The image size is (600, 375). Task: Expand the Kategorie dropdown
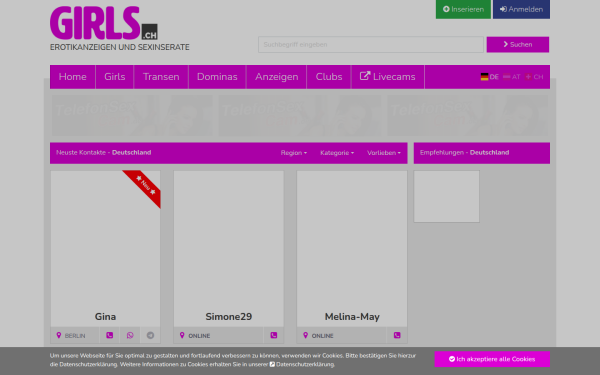click(x=337, y=153)
